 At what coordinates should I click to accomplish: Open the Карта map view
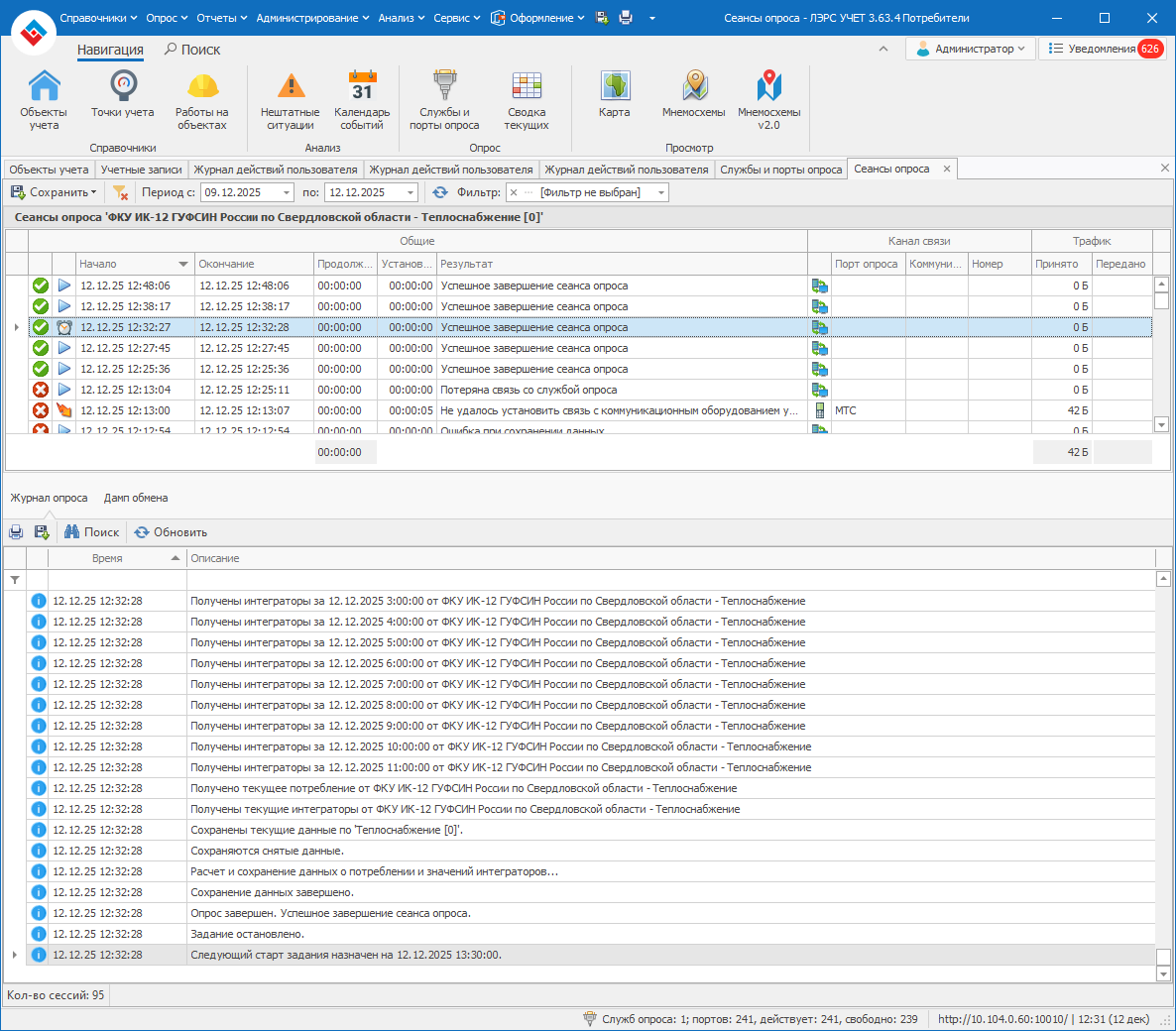[x=615, y=92]
